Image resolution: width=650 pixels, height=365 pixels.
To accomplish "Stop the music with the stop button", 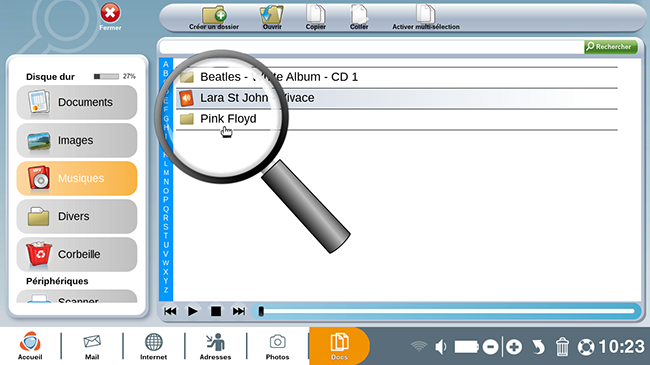I will click(216, 311).
